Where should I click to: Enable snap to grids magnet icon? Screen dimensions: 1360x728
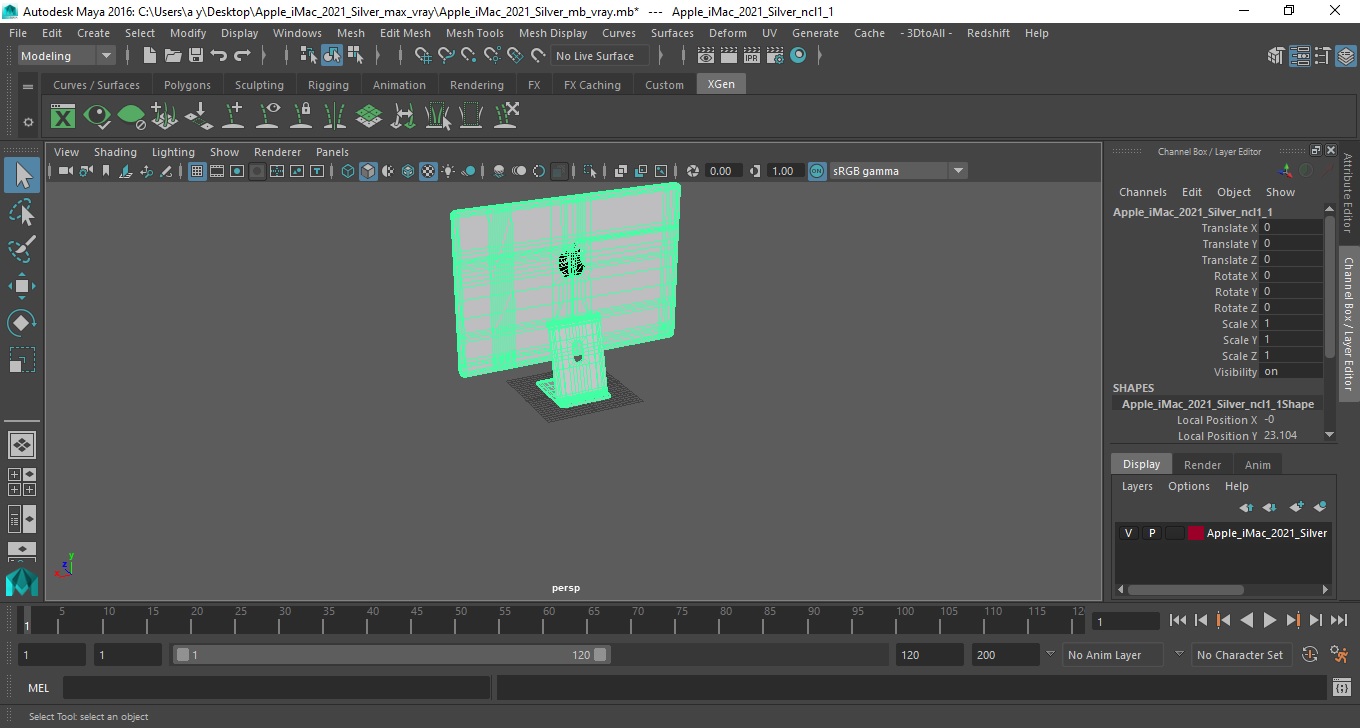[423, 56]
